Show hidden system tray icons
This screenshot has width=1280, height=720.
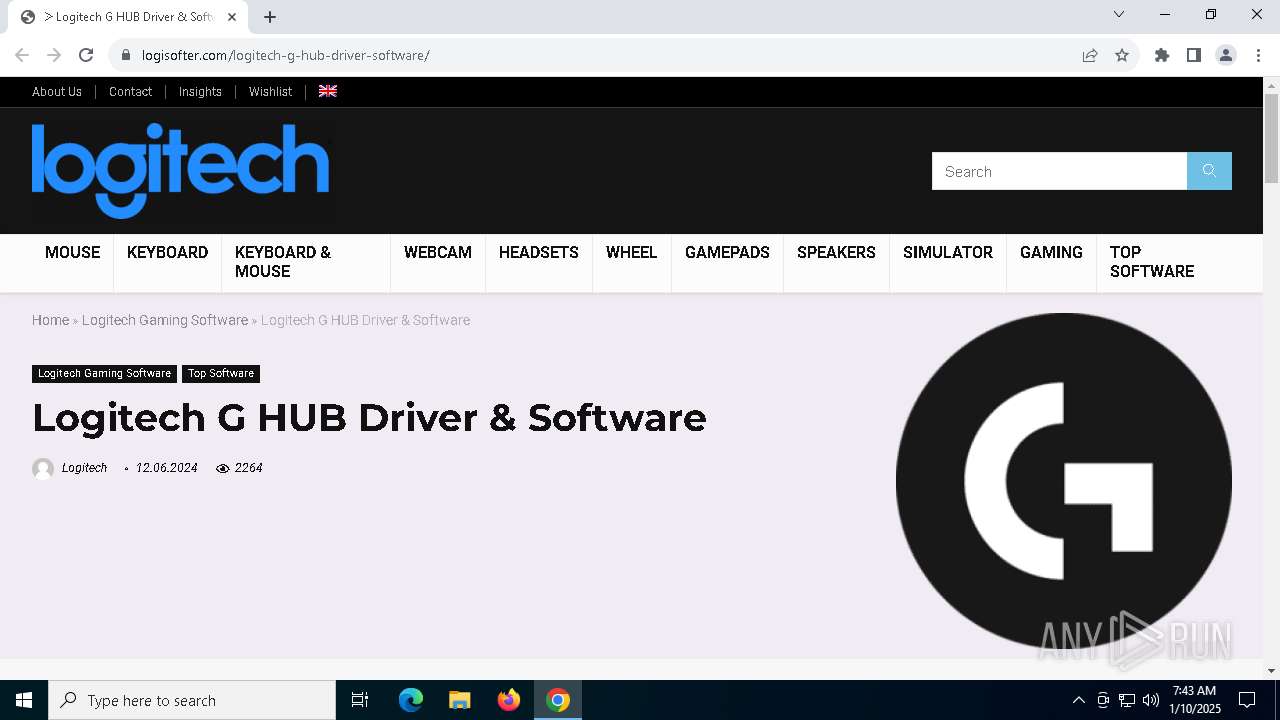pos(1078,700)
